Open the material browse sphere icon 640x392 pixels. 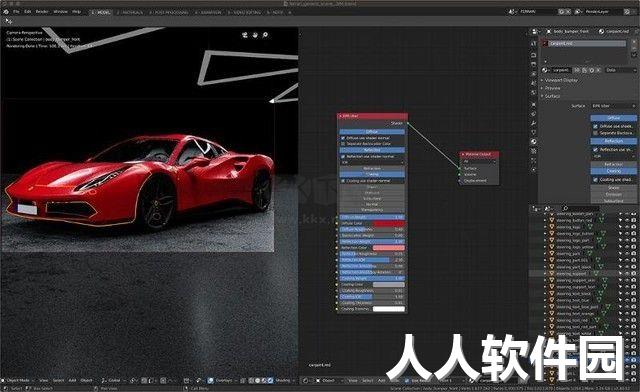544,70
